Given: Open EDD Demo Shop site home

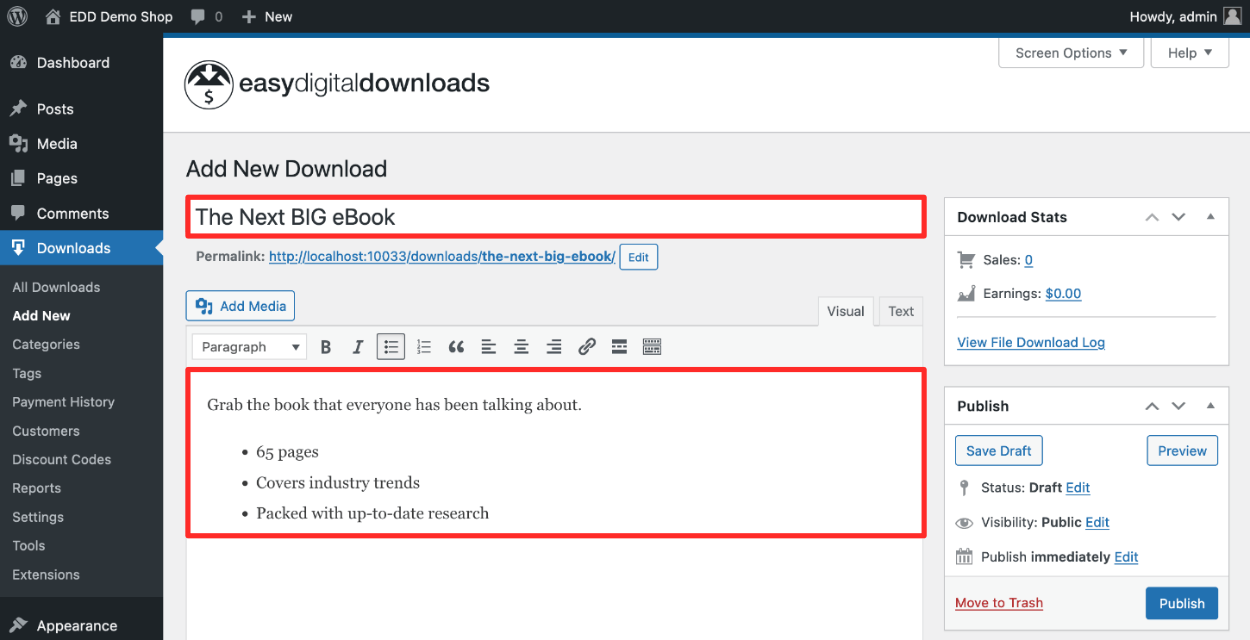Looking at the screenshot, I should [x=109, y=16].
